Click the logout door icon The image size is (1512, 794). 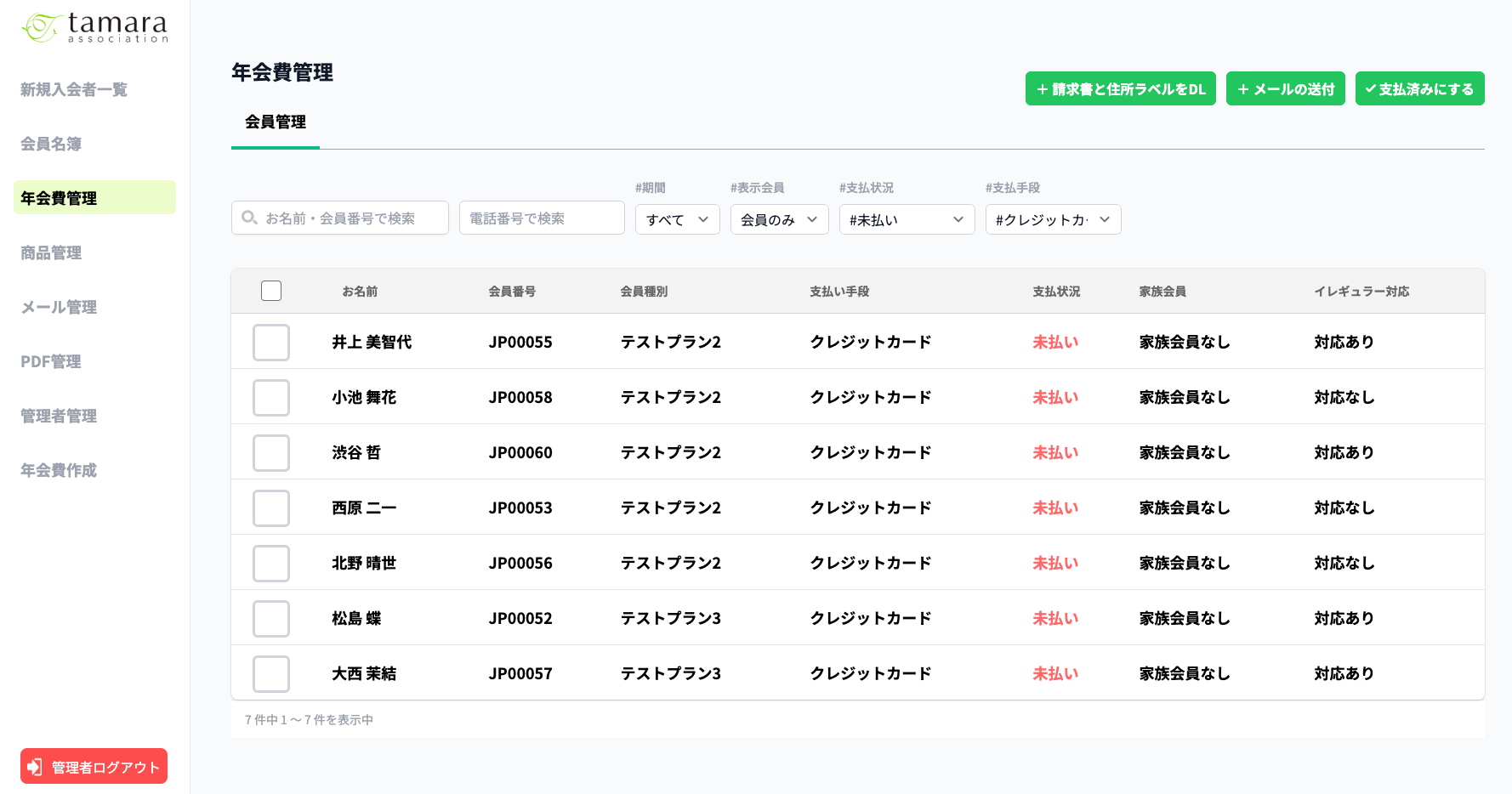pyautogui.click(x=35, y=767)
